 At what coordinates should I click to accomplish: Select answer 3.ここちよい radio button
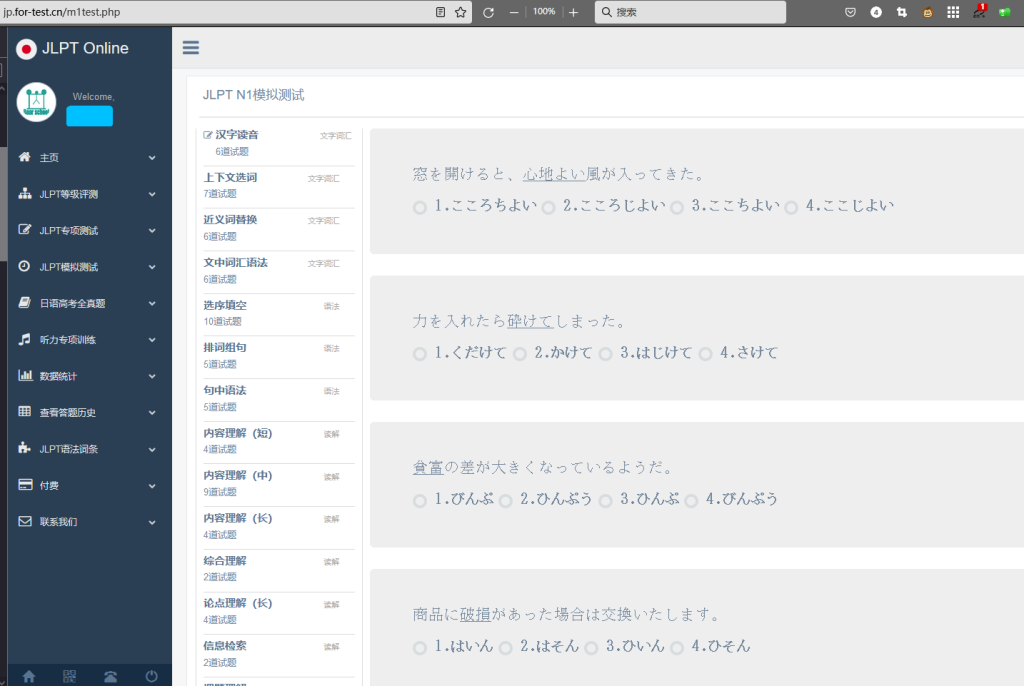click(677, 207)
